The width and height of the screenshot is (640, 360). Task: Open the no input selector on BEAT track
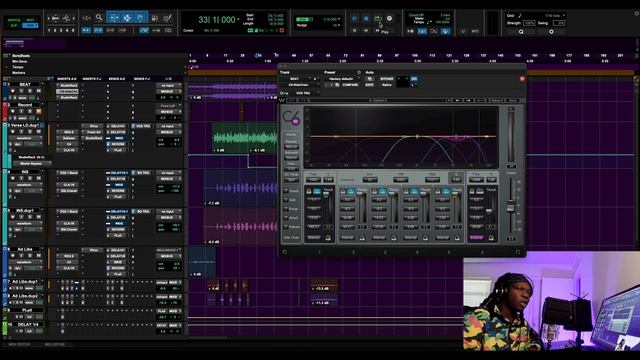[168, 86]
